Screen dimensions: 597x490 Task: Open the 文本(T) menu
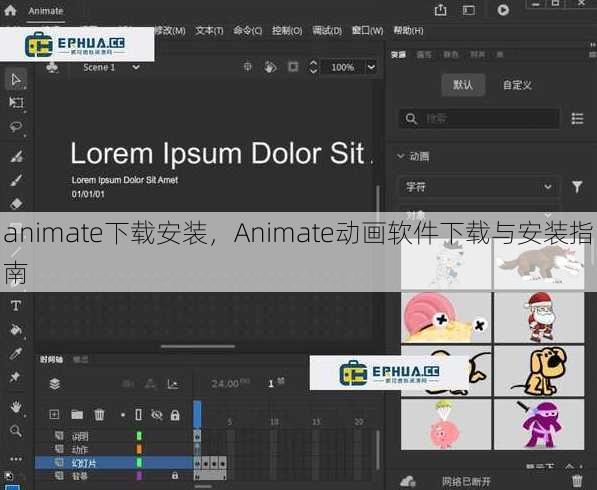(209, 30)
